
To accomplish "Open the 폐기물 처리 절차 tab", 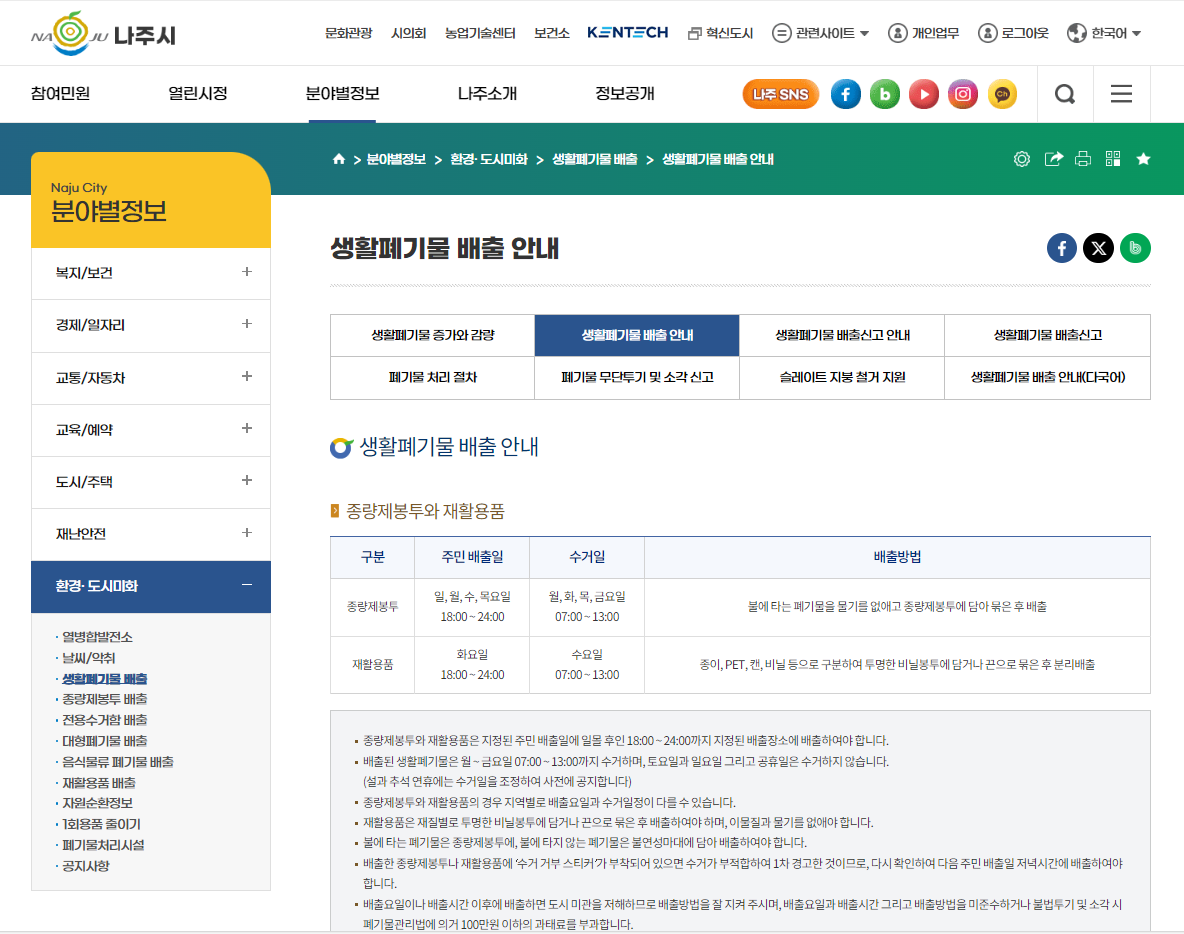I will (432, 378).
